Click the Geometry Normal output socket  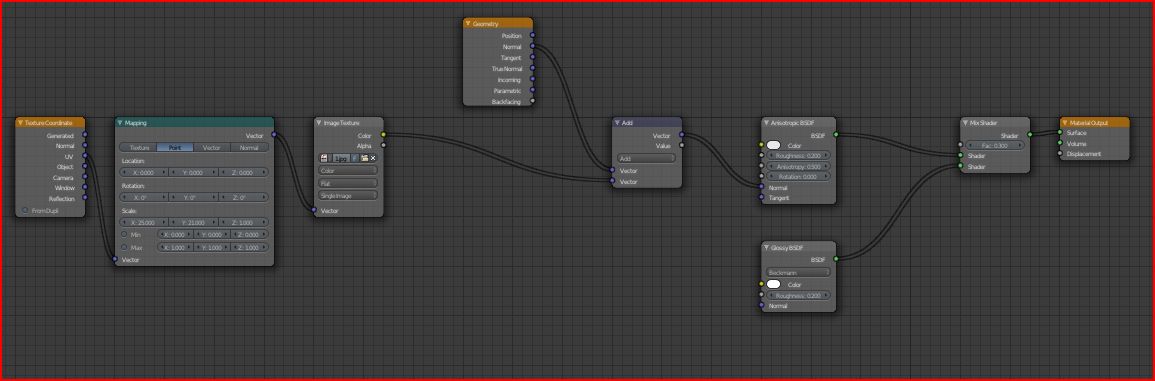pyautogui.click(x=533, y=46)
